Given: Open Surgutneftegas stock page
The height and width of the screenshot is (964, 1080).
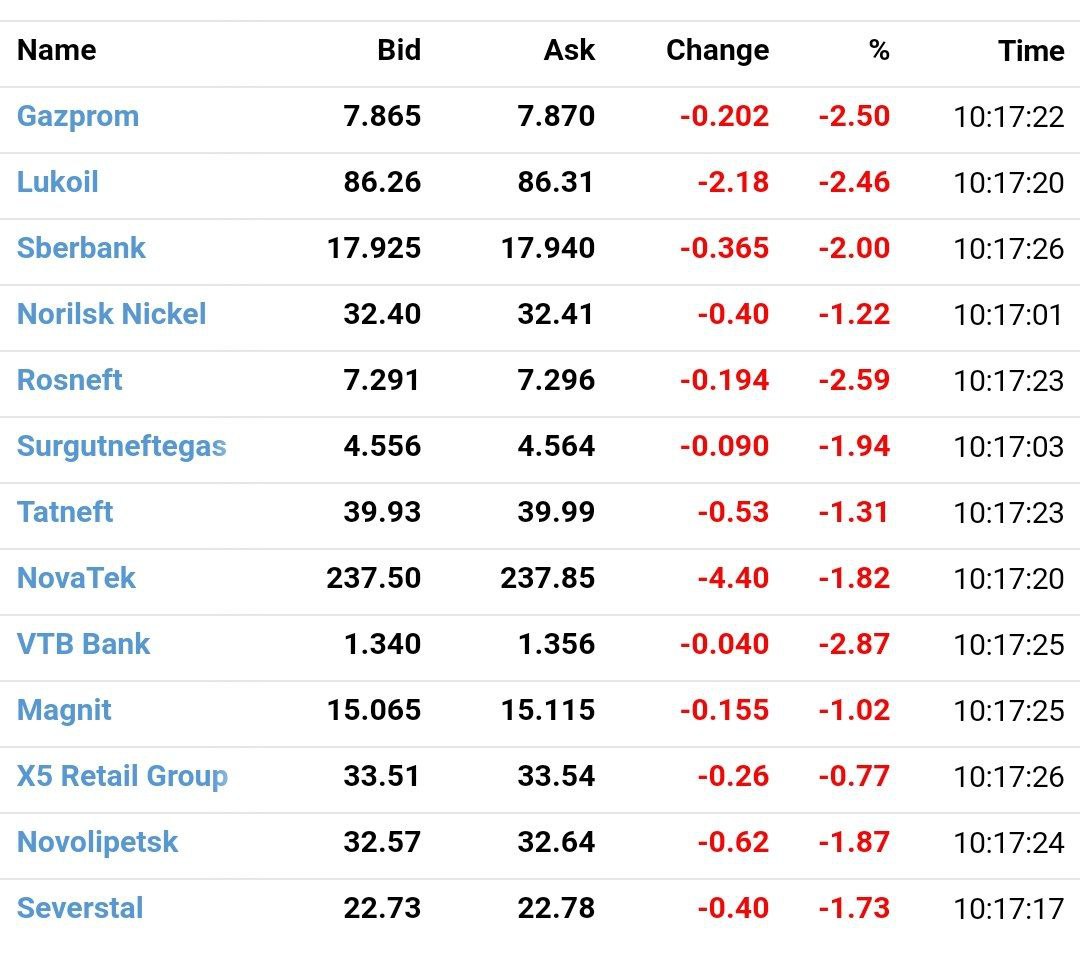Looking at the screenshot, I should pyautogui.click(x=122, y=446).
